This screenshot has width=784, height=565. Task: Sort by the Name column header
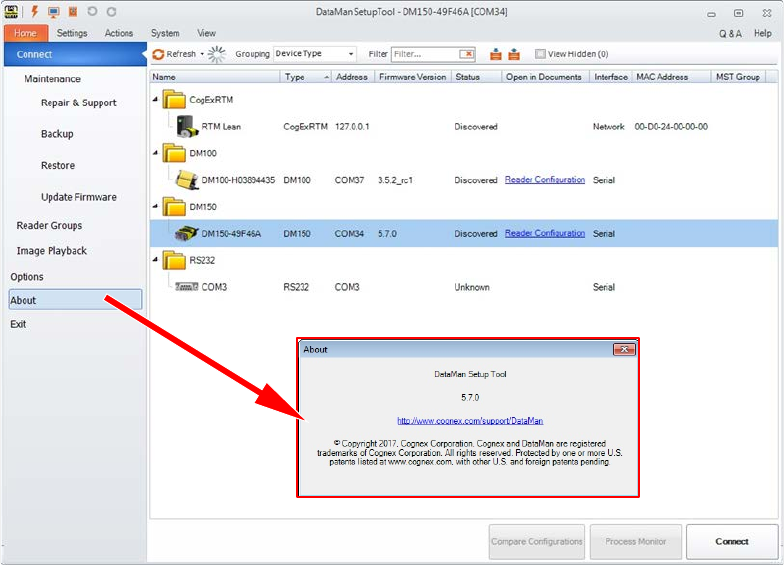(215, 77)
